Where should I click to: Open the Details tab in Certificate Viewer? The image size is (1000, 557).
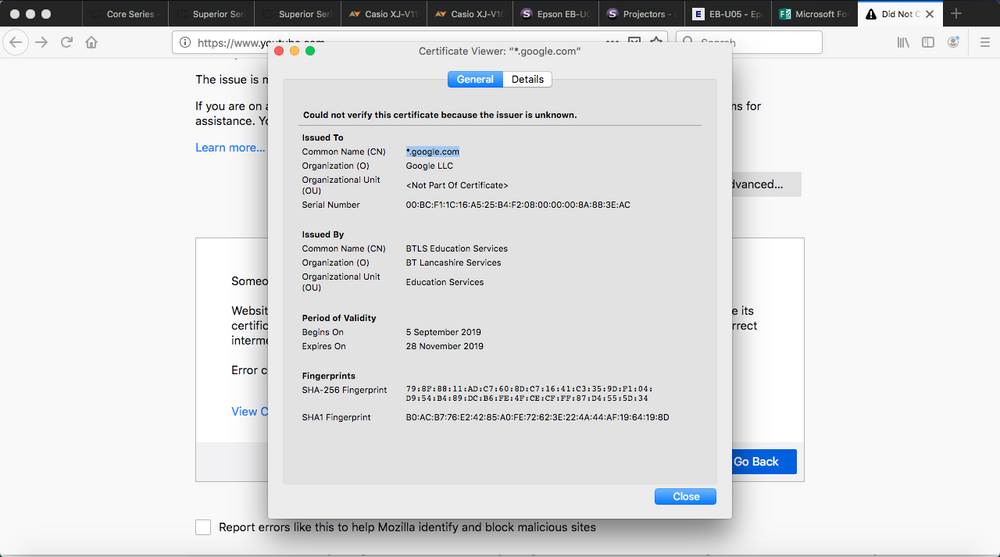coord(527,79)
